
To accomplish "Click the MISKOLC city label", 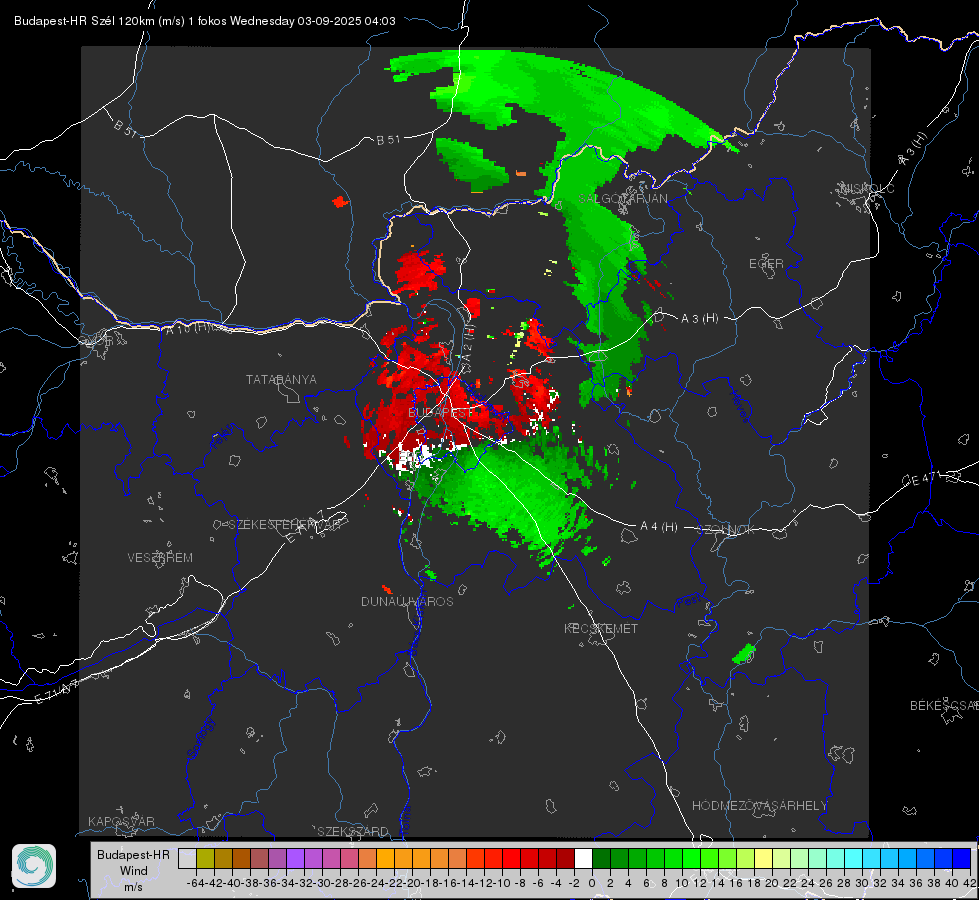I will 867,189.
